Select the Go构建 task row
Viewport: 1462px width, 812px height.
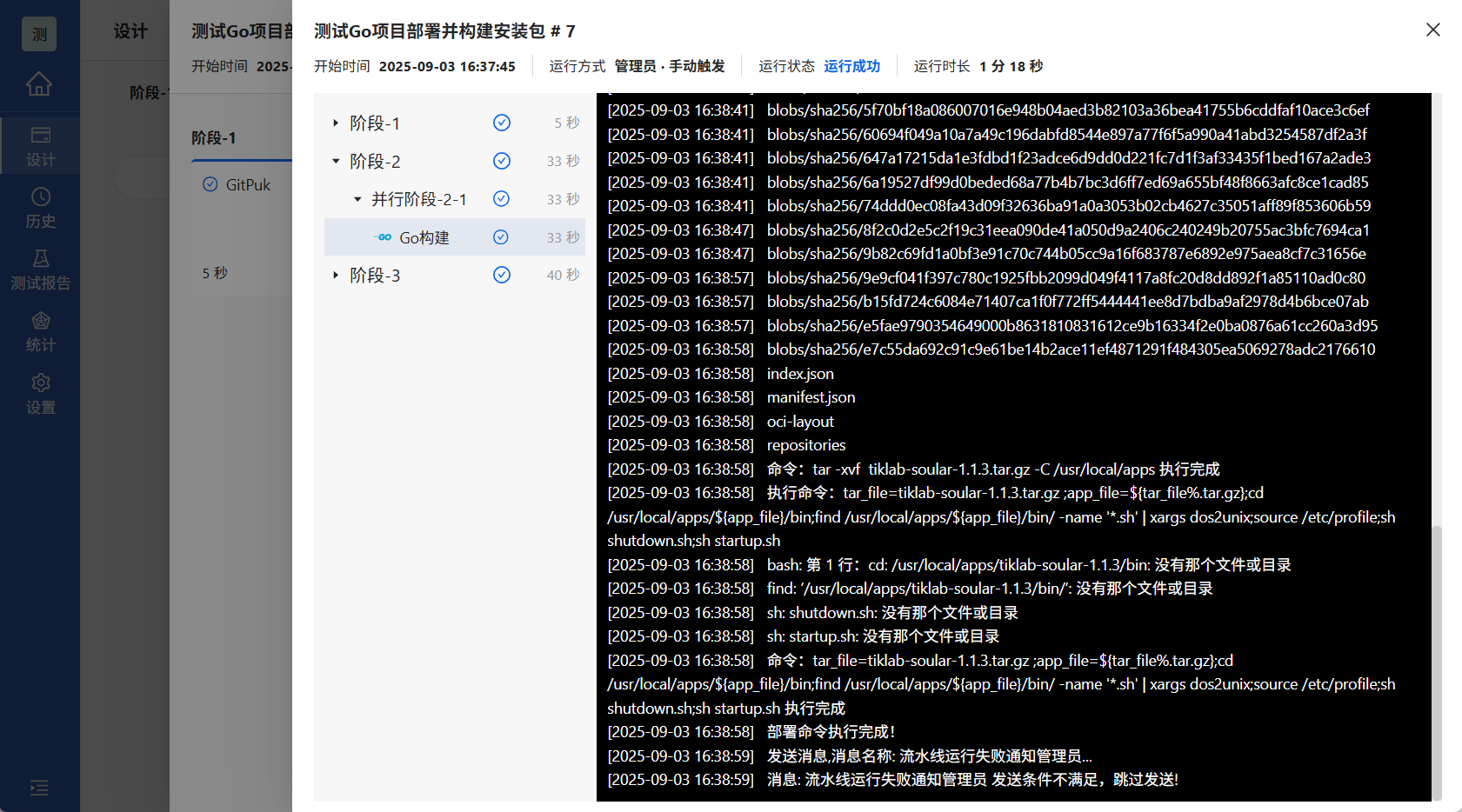(455, 237)
